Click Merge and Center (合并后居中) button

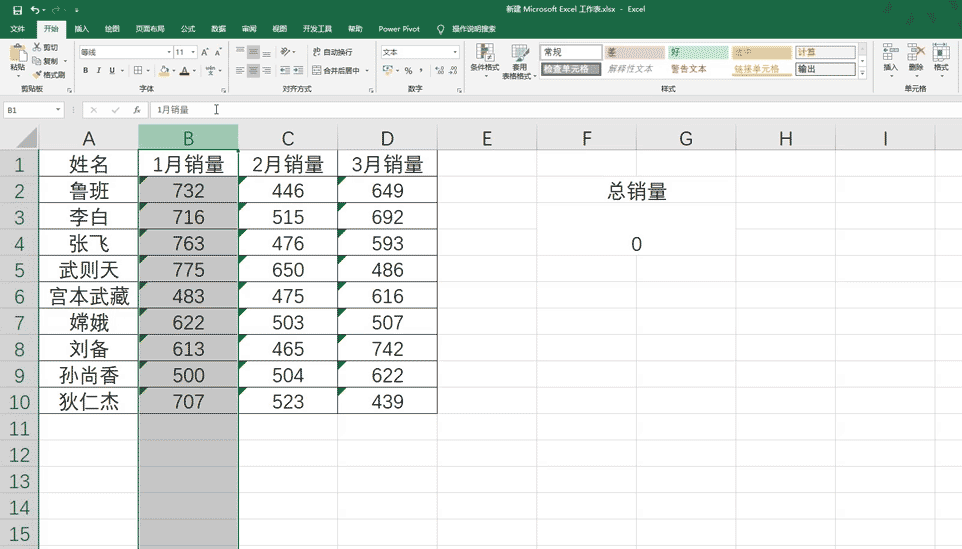(340, 71)
